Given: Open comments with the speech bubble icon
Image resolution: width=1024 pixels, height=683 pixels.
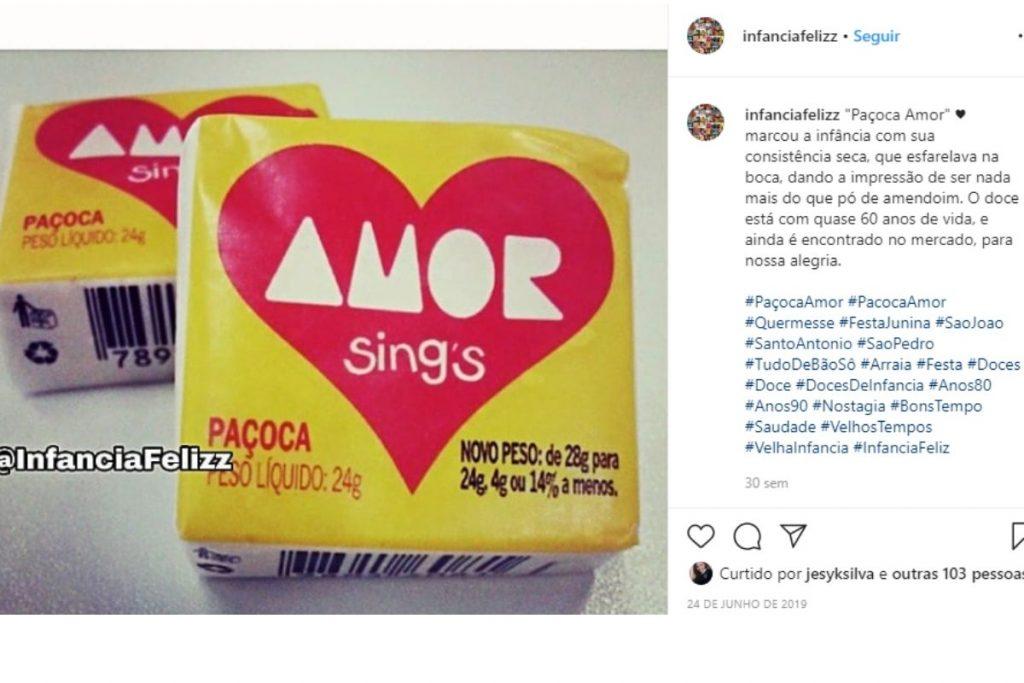Looking at the screenshot, I should click(x=747, y=537).
